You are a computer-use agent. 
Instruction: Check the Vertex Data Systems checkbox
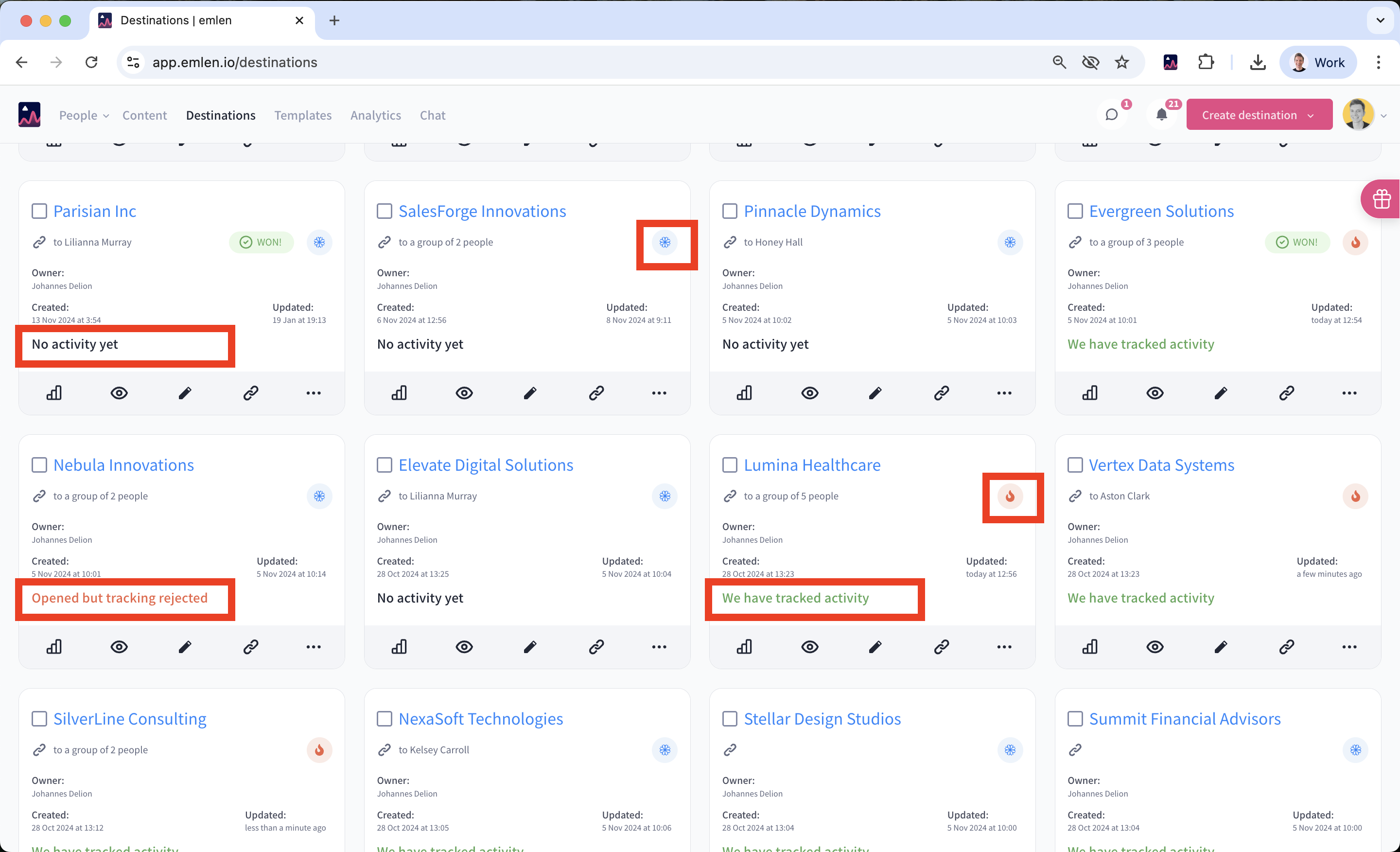[1075, 465]
